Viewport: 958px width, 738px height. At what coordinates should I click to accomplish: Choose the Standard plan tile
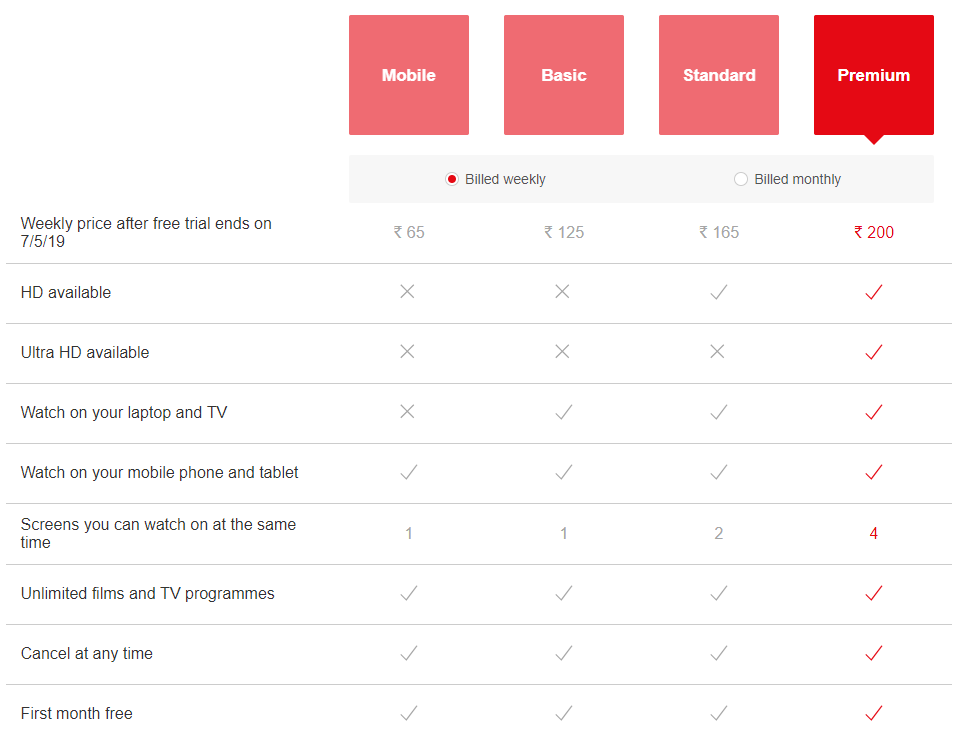coord(719,75)
